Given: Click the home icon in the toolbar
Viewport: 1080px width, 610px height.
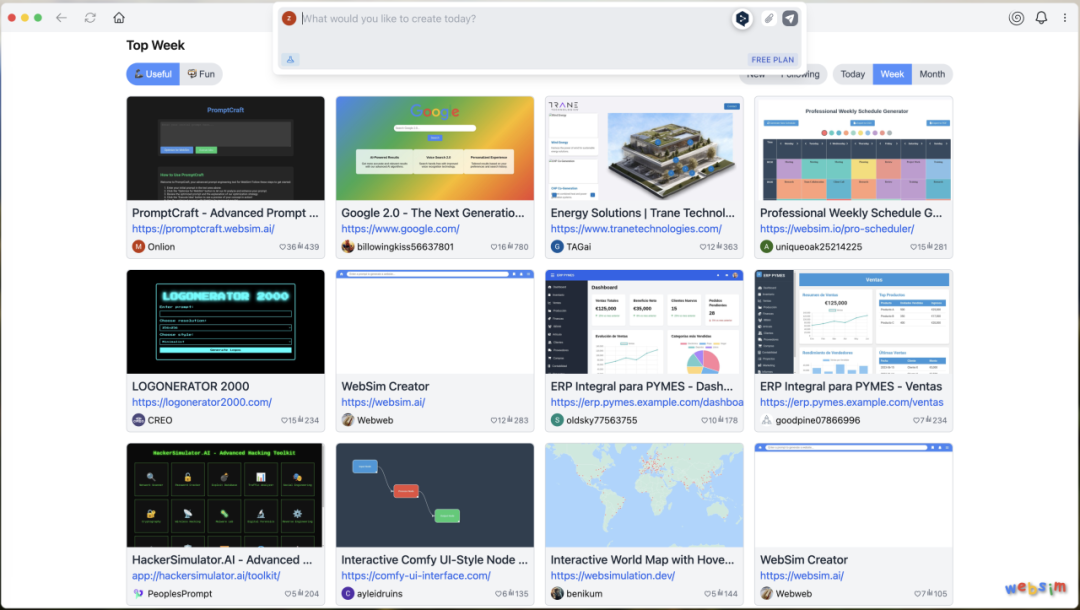Looking at the screenshot, I should pyautogui.click(x=119, y=18).
